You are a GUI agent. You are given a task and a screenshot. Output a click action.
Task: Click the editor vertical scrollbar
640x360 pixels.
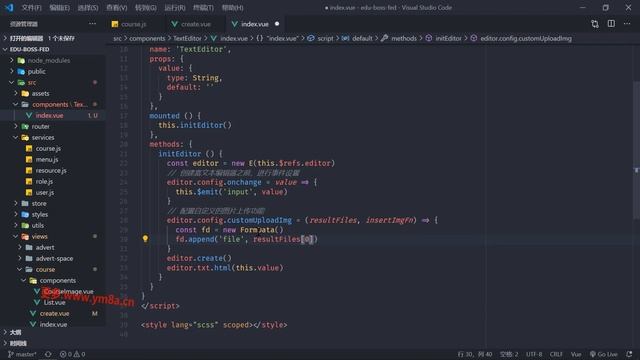click(636, 151)
